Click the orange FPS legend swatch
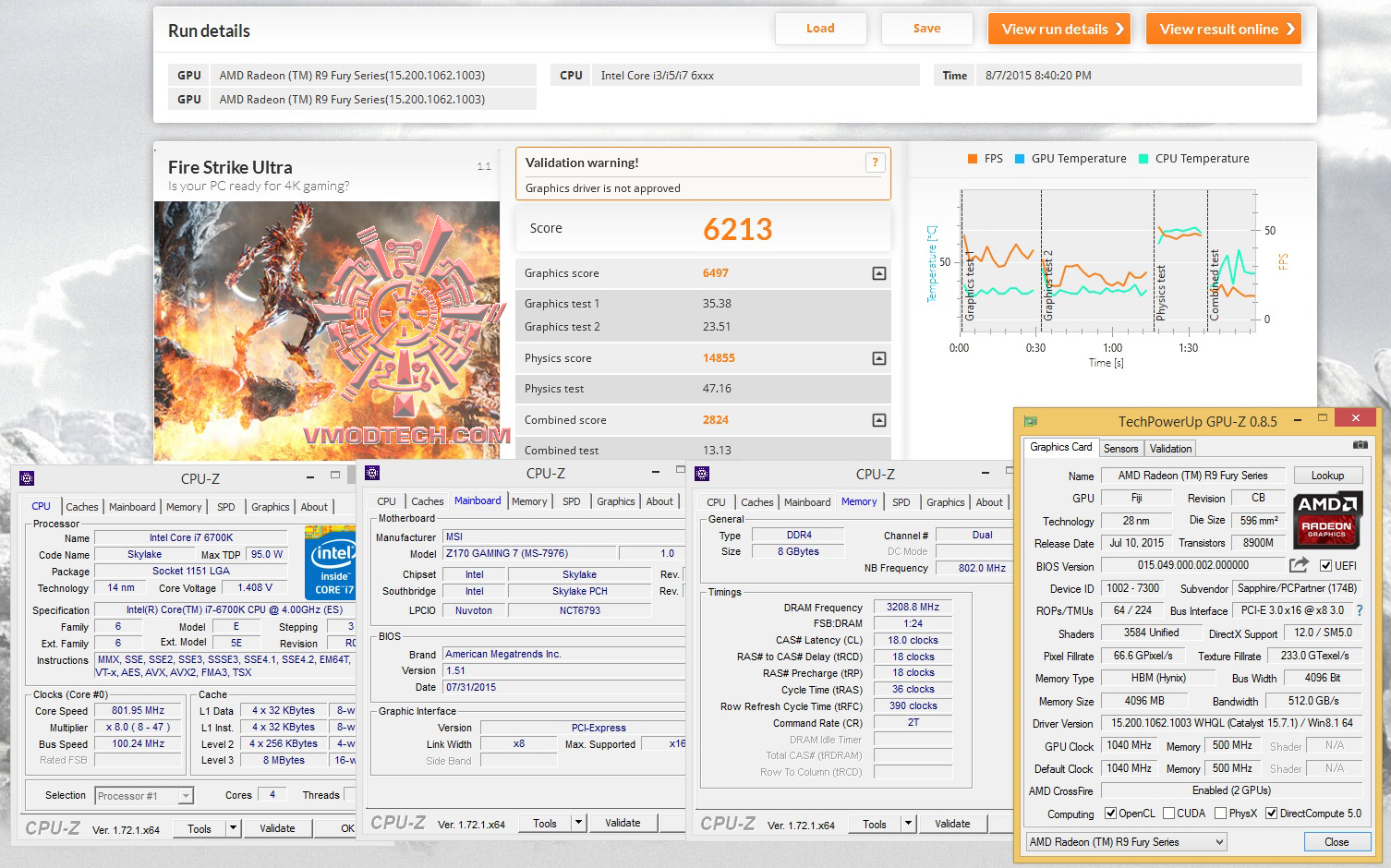The image size is (1391, 868). [972, 159]
